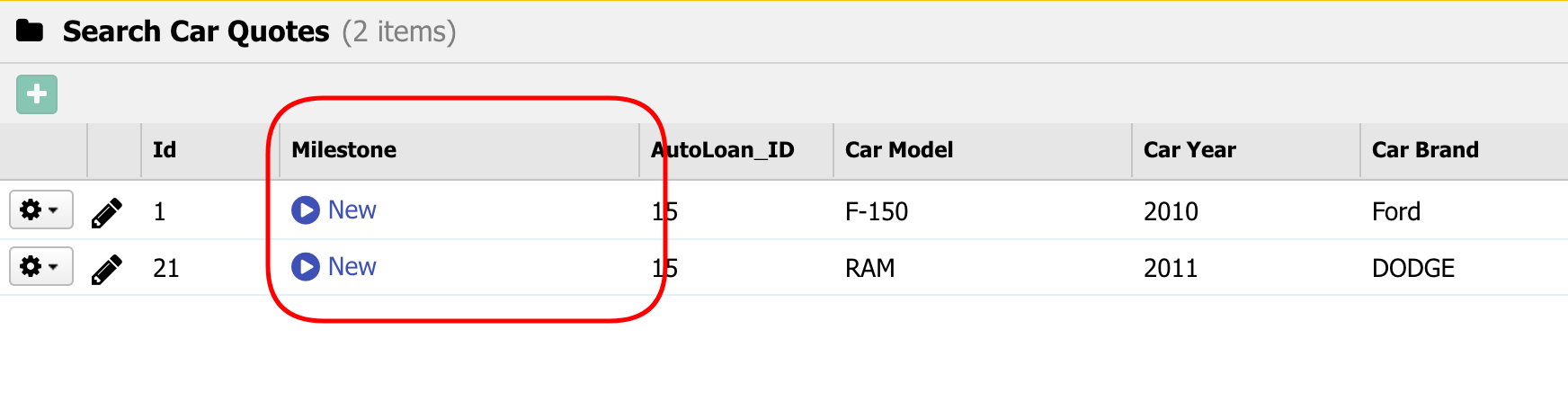Click the folder icon beside Search Car Quotes
Viewport: 1568px width, 419px height.
(x=30, y=31)
